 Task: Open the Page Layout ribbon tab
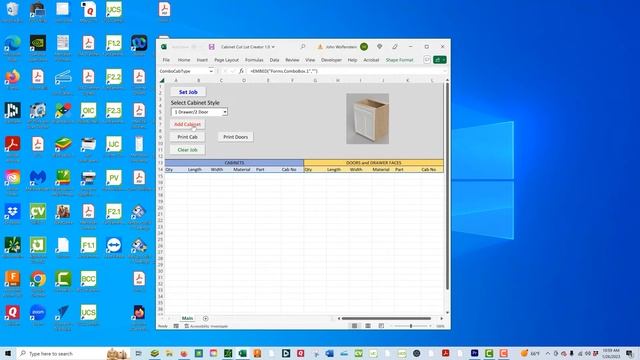[227, 60]
